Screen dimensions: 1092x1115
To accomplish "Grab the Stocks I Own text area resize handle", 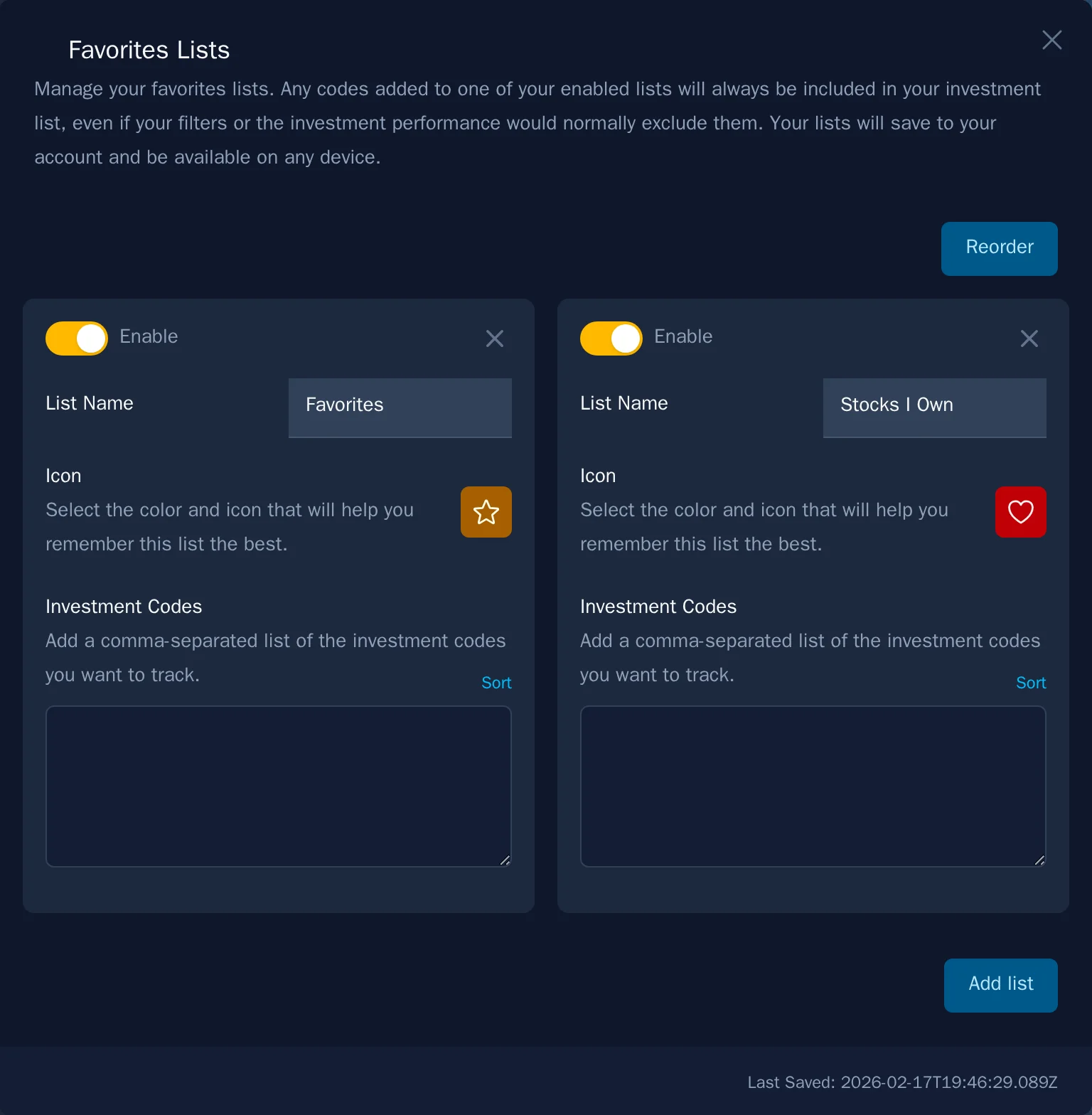I will pyautogui.click(x=1039, y=860).
